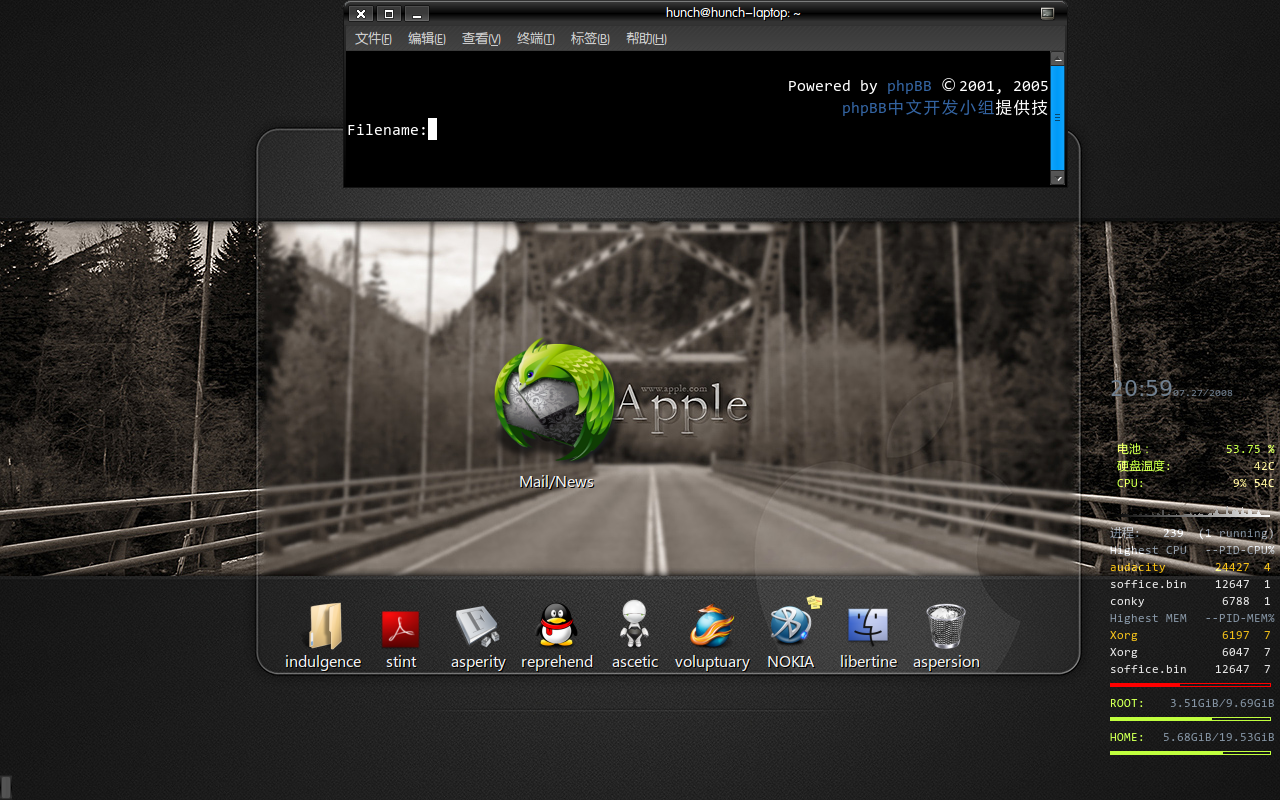Click the ROOT 3.51GiB/9.69GiB text
Screen dimensions: 1280x800
(1192, 703)
